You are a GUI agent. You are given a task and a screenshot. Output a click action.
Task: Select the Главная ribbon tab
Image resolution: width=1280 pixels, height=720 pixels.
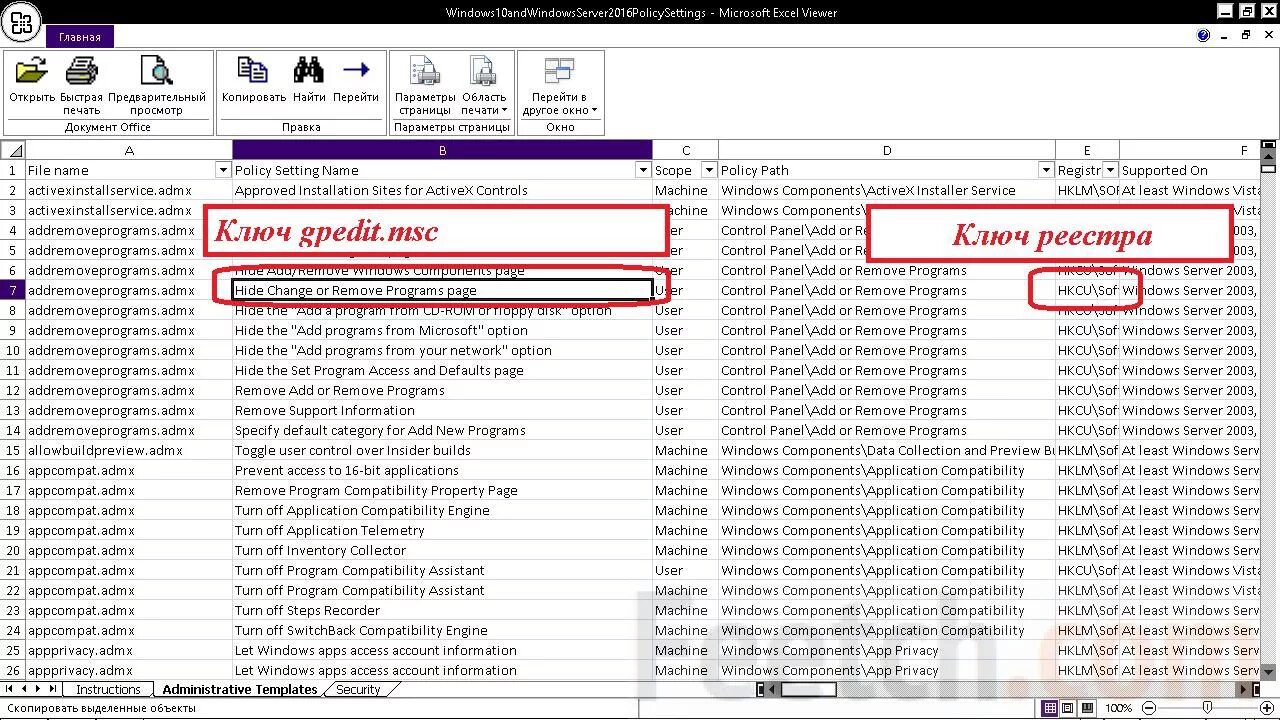(x=80, y=37)
